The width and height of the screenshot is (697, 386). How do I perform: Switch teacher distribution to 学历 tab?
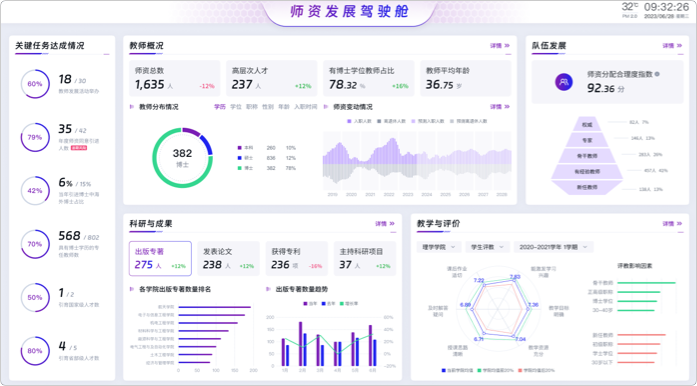click(x=220, y=107)
